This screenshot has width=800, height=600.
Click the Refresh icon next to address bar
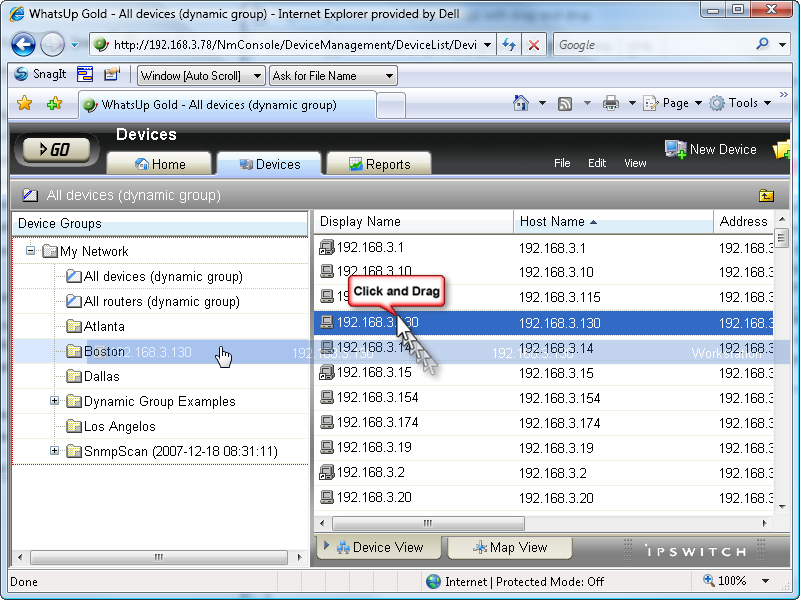[x=509, y=44]
